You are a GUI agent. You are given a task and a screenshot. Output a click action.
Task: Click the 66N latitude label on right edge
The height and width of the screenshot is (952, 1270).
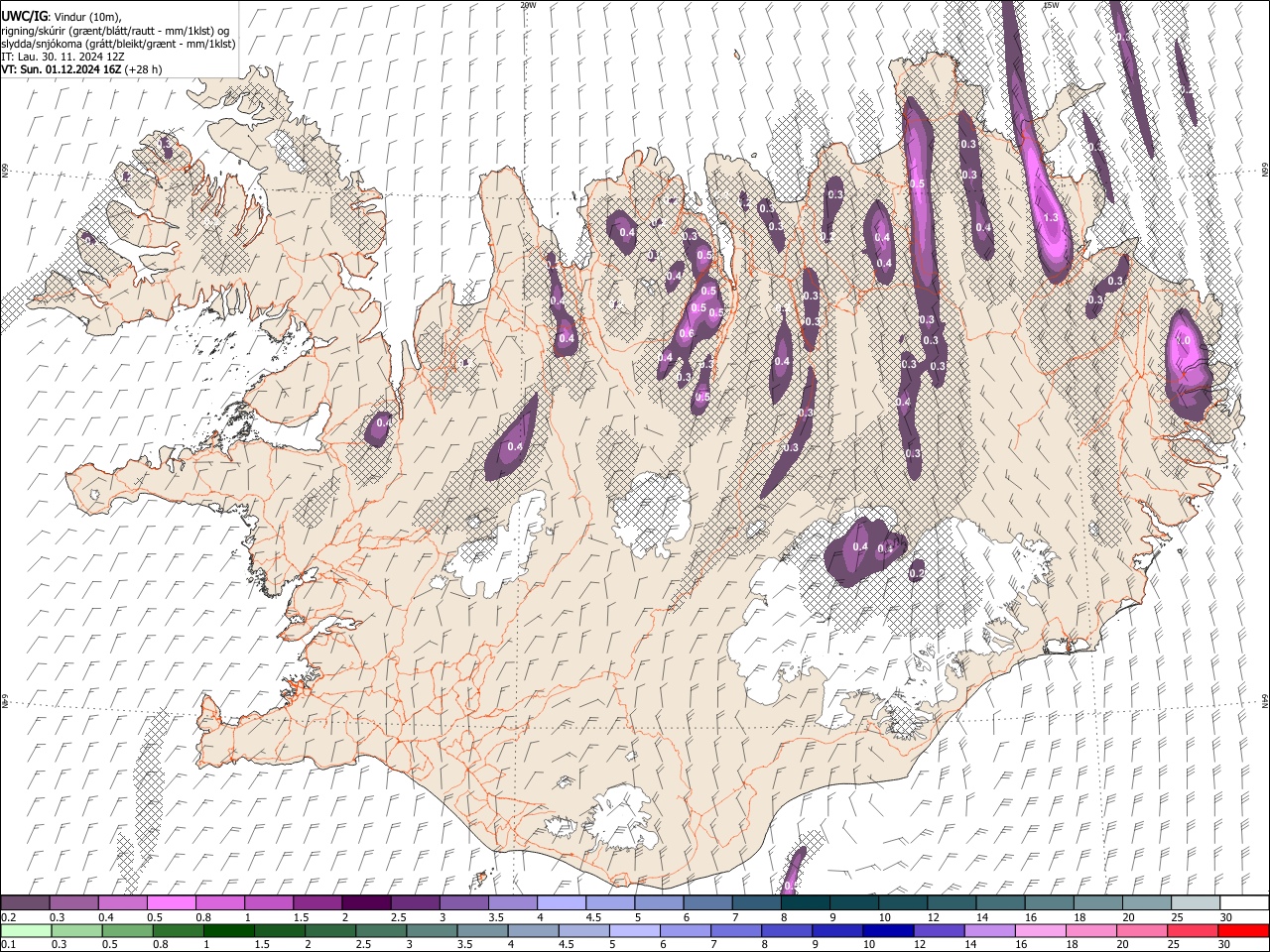coord(1265,171)
